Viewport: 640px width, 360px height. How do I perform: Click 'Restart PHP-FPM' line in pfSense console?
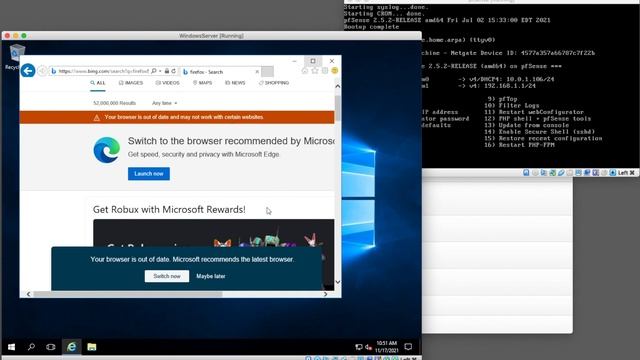(519, 145)
